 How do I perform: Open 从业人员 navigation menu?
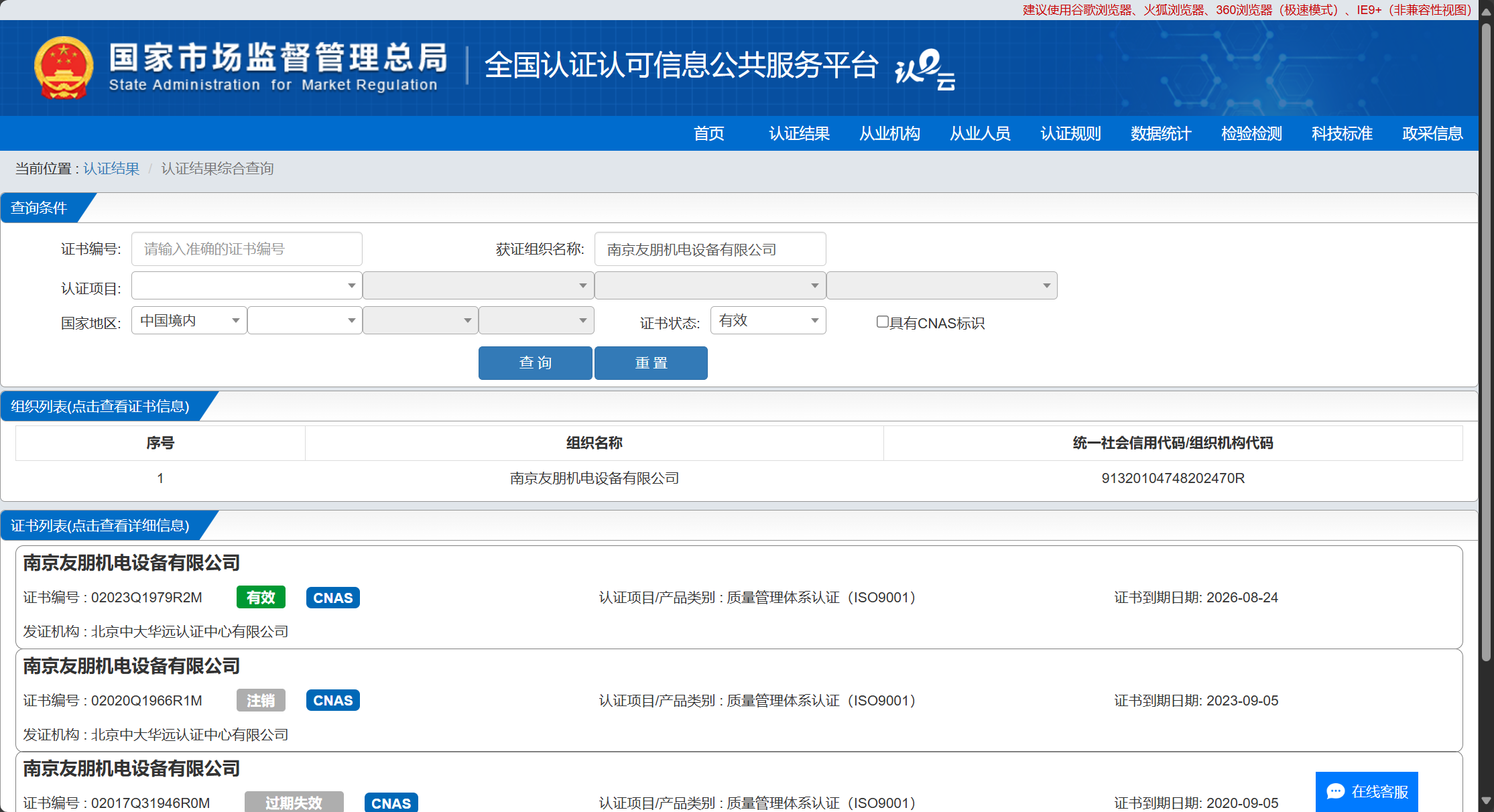[x=981, y=133]
